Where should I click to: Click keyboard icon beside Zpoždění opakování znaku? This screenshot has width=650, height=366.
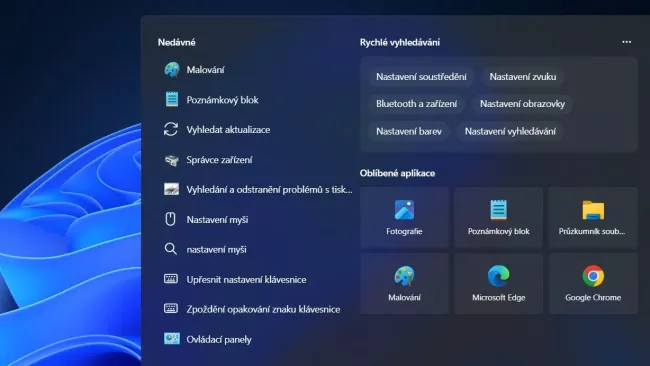click(171, 308)
